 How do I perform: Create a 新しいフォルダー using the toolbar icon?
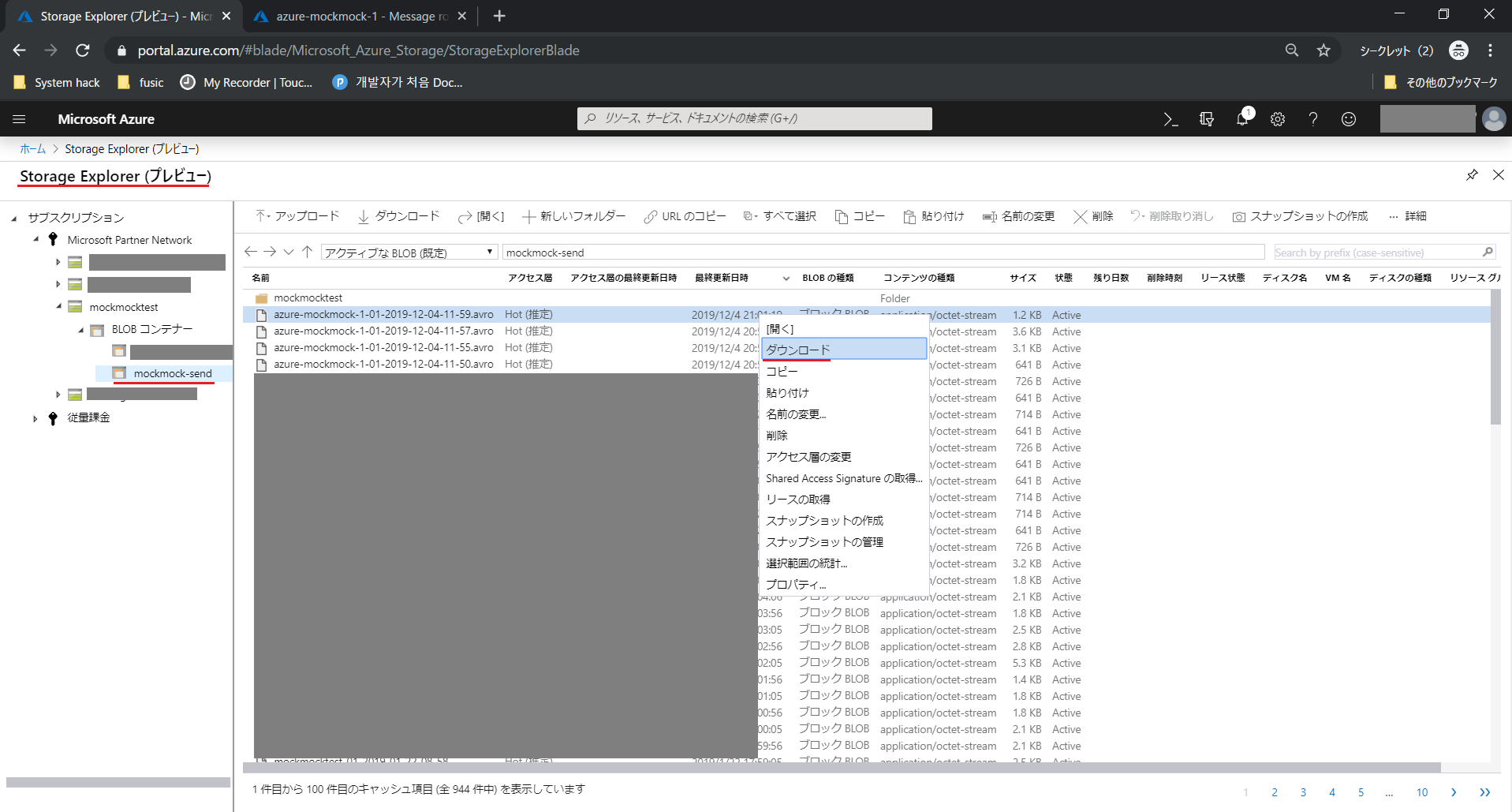click(x=574, y=215)
